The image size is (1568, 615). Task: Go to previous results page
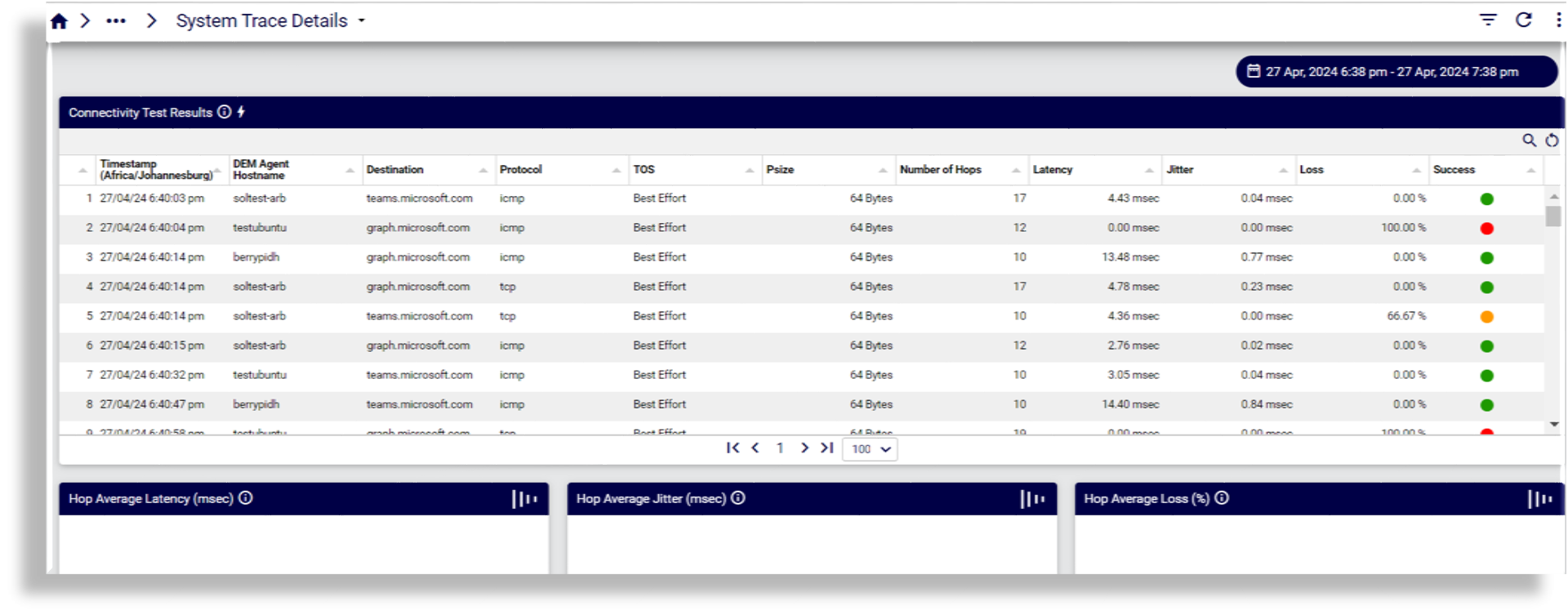coord(755,448)
